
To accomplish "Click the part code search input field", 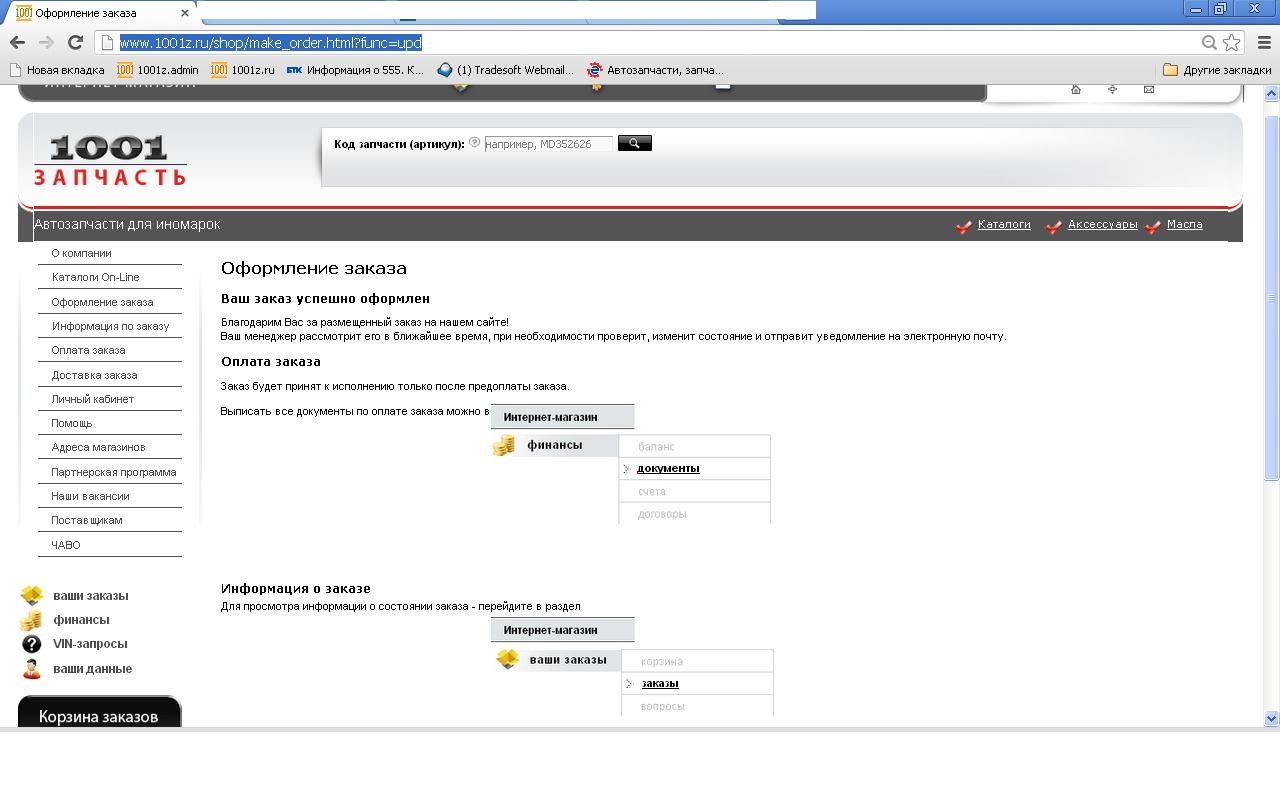I will click(x=547, y=144).
